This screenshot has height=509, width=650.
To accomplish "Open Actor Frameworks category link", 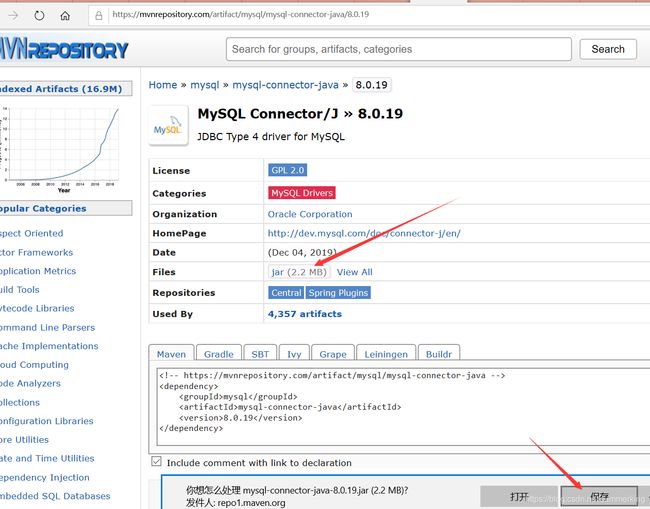I will pos(36,252).
